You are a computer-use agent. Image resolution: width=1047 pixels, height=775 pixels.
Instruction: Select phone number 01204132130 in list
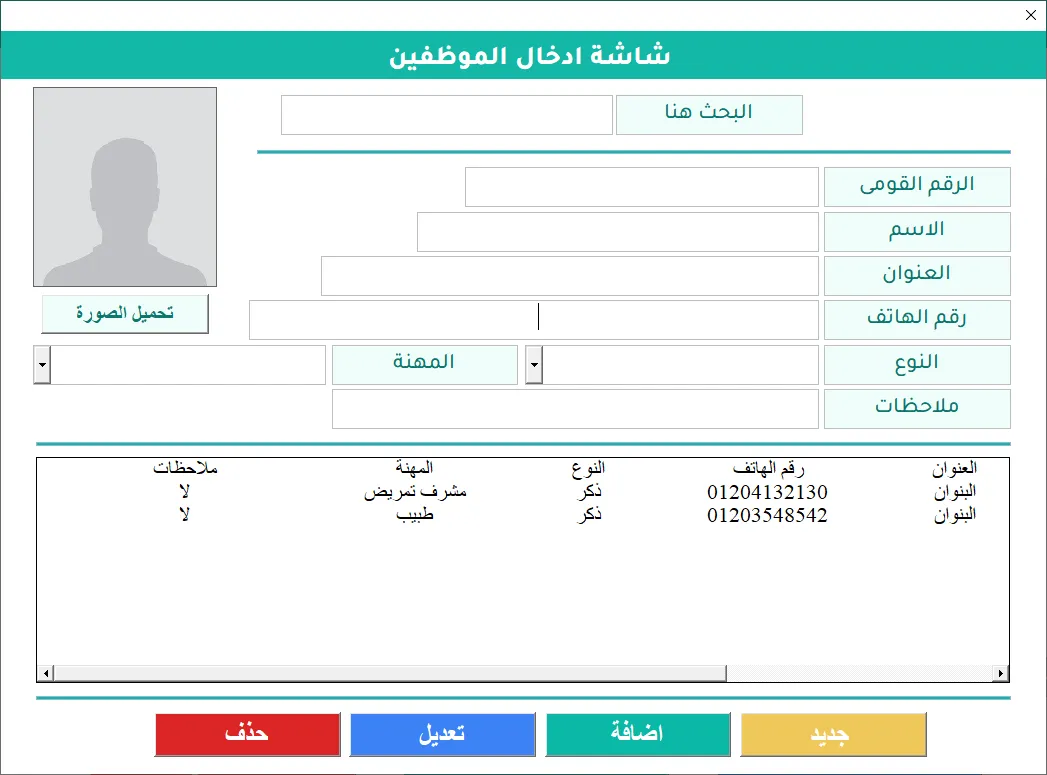pos(767,492)
